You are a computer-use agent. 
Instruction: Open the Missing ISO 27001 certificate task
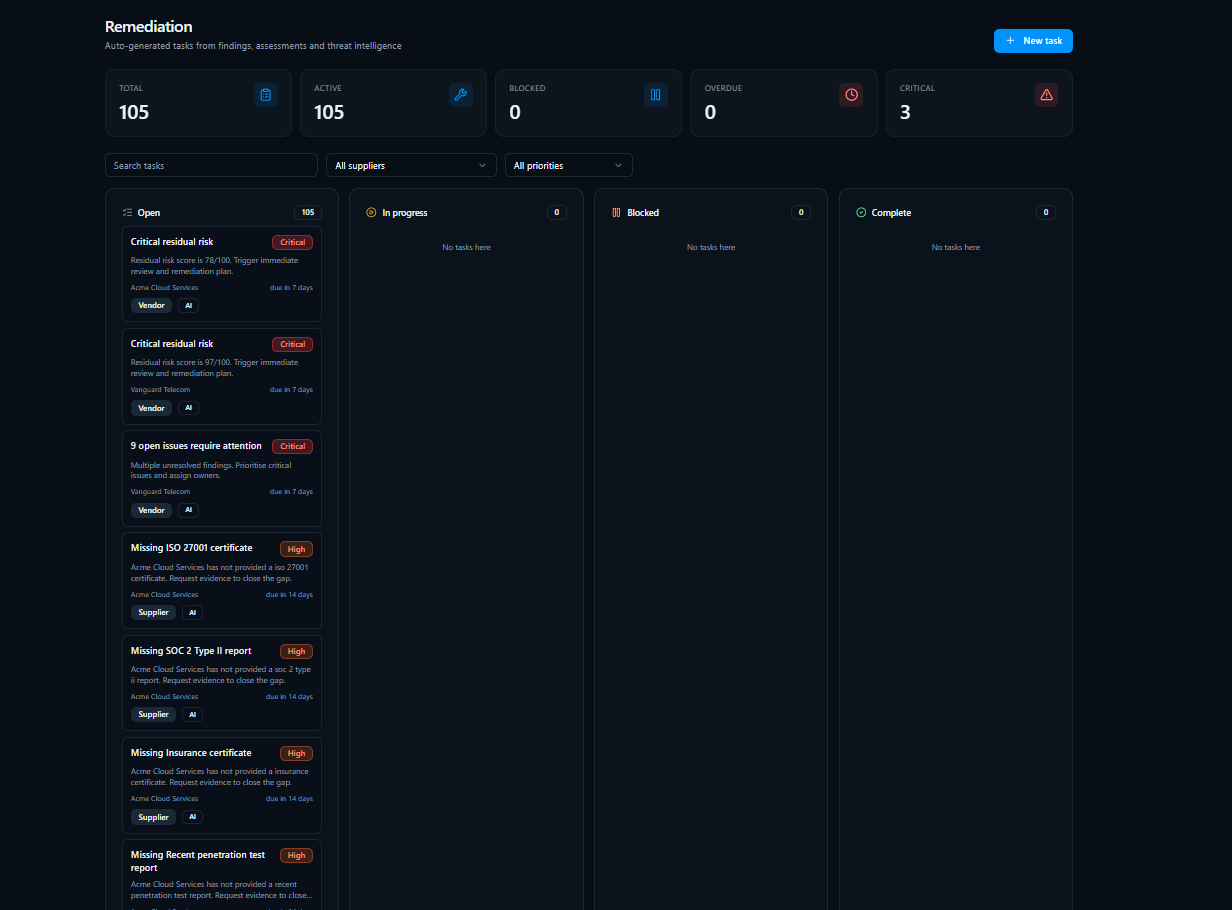[x=222, y=581]
